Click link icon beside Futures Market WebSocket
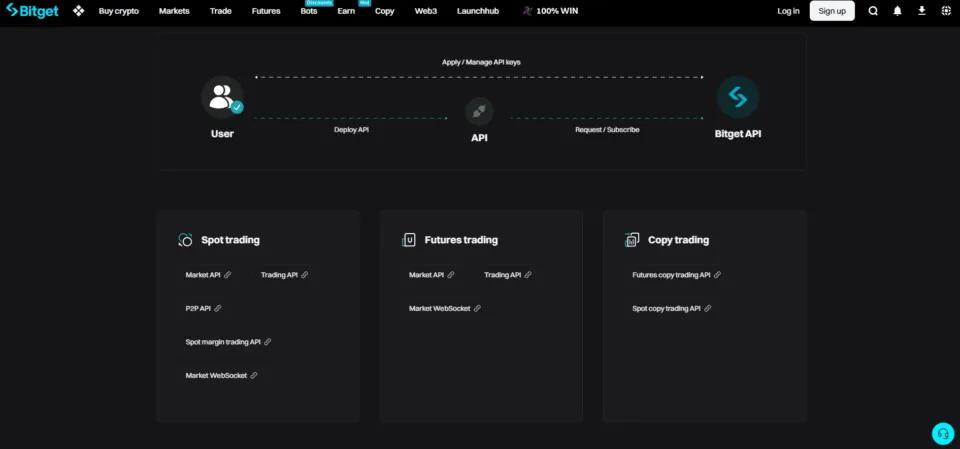The width and height of the screenshot is (960, 449). 478,309
